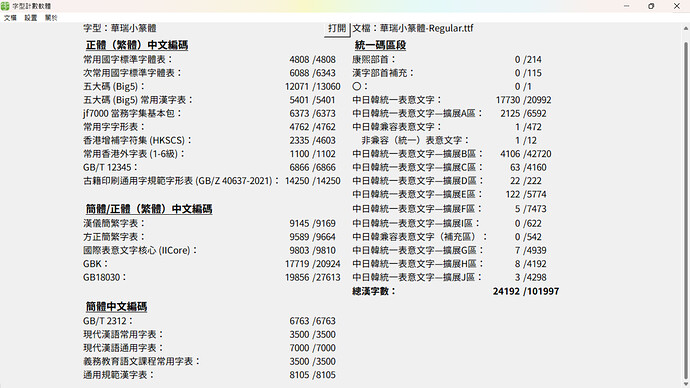
Task: Click the green app icon in title bar
Action: pos(5,6)
